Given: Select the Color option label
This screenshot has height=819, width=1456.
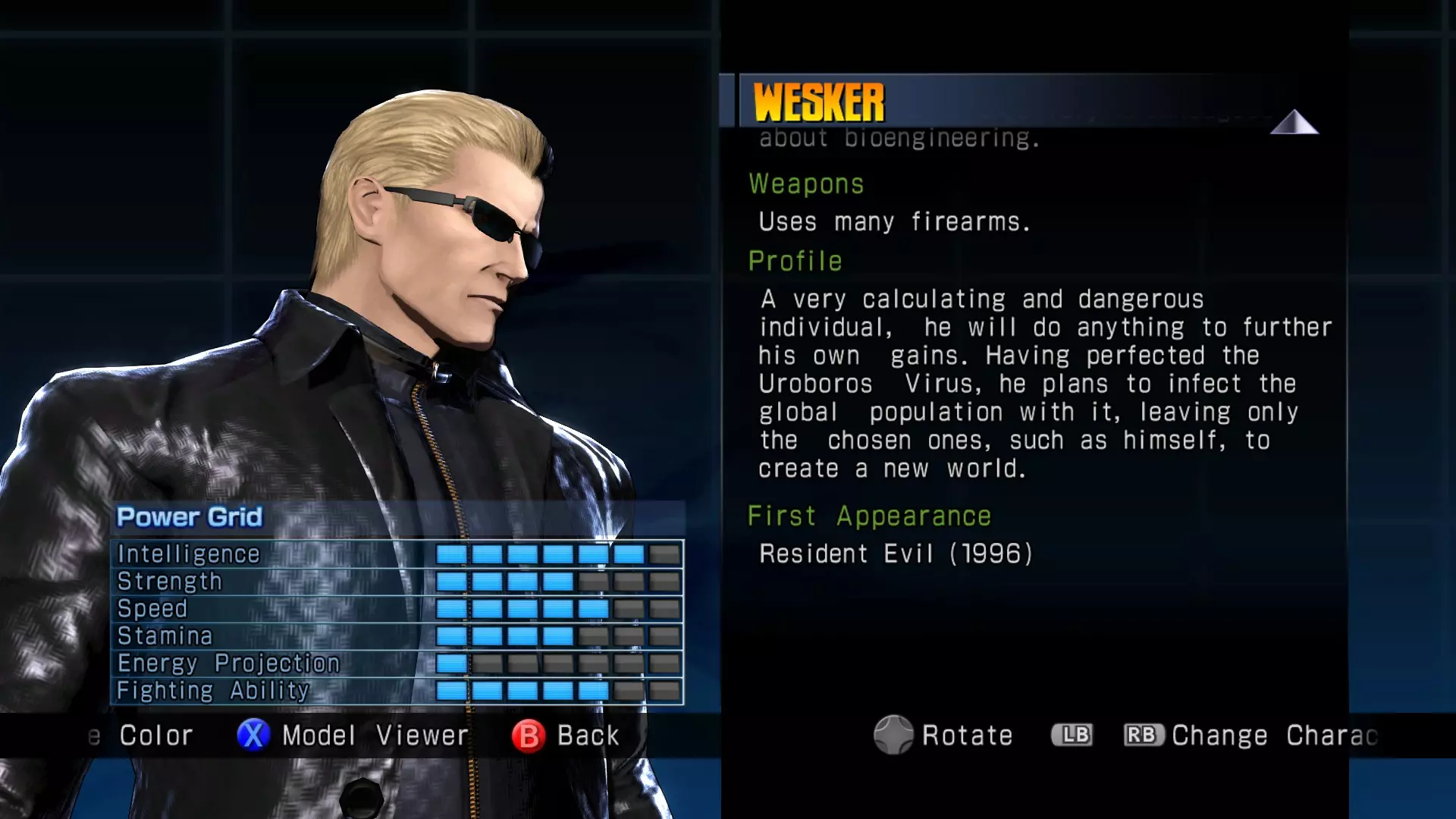Looking at the screenshot, I should pos(156,736).
